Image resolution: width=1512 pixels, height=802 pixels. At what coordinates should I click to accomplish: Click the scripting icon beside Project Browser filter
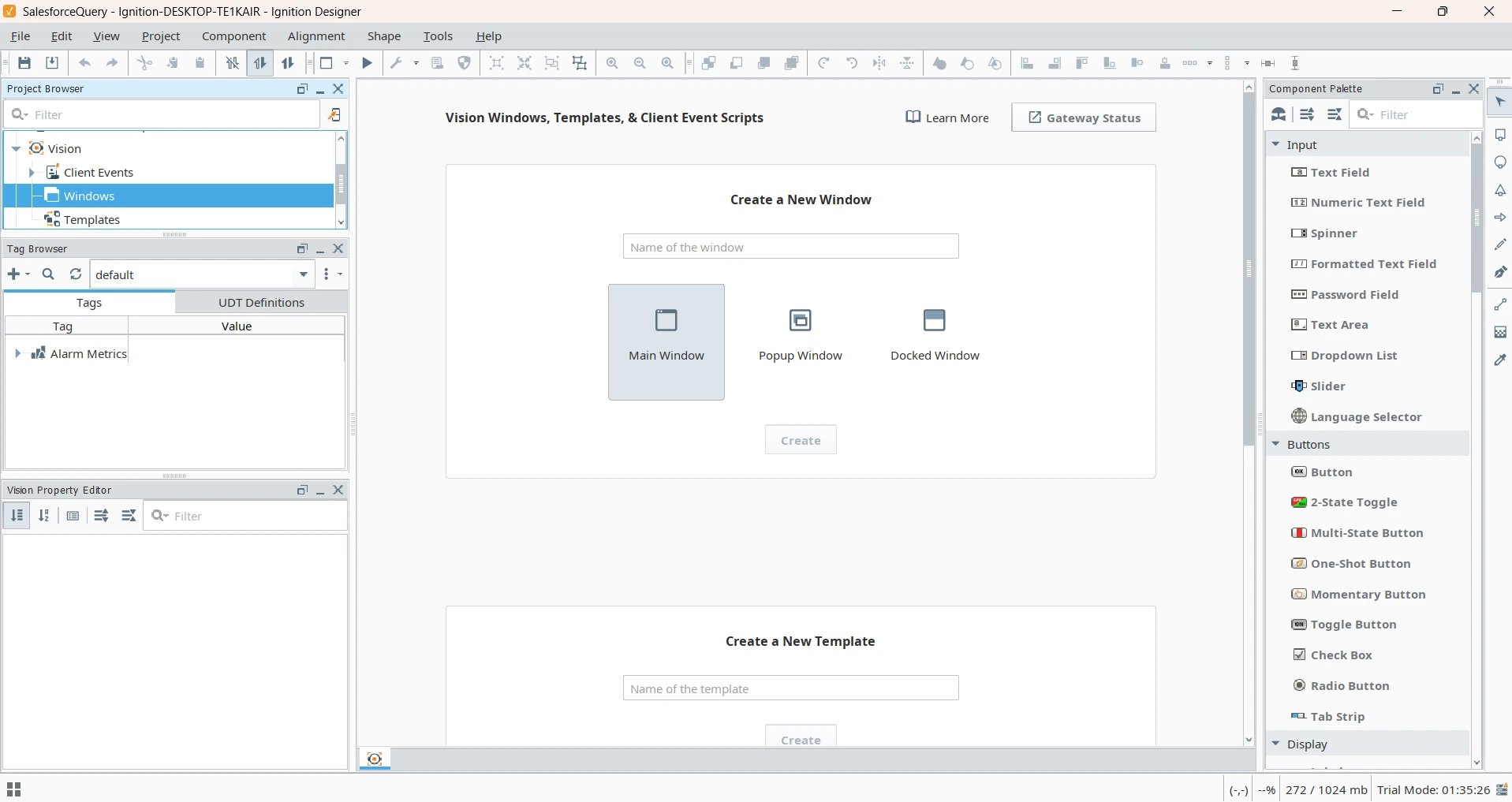tap(334, 115)
